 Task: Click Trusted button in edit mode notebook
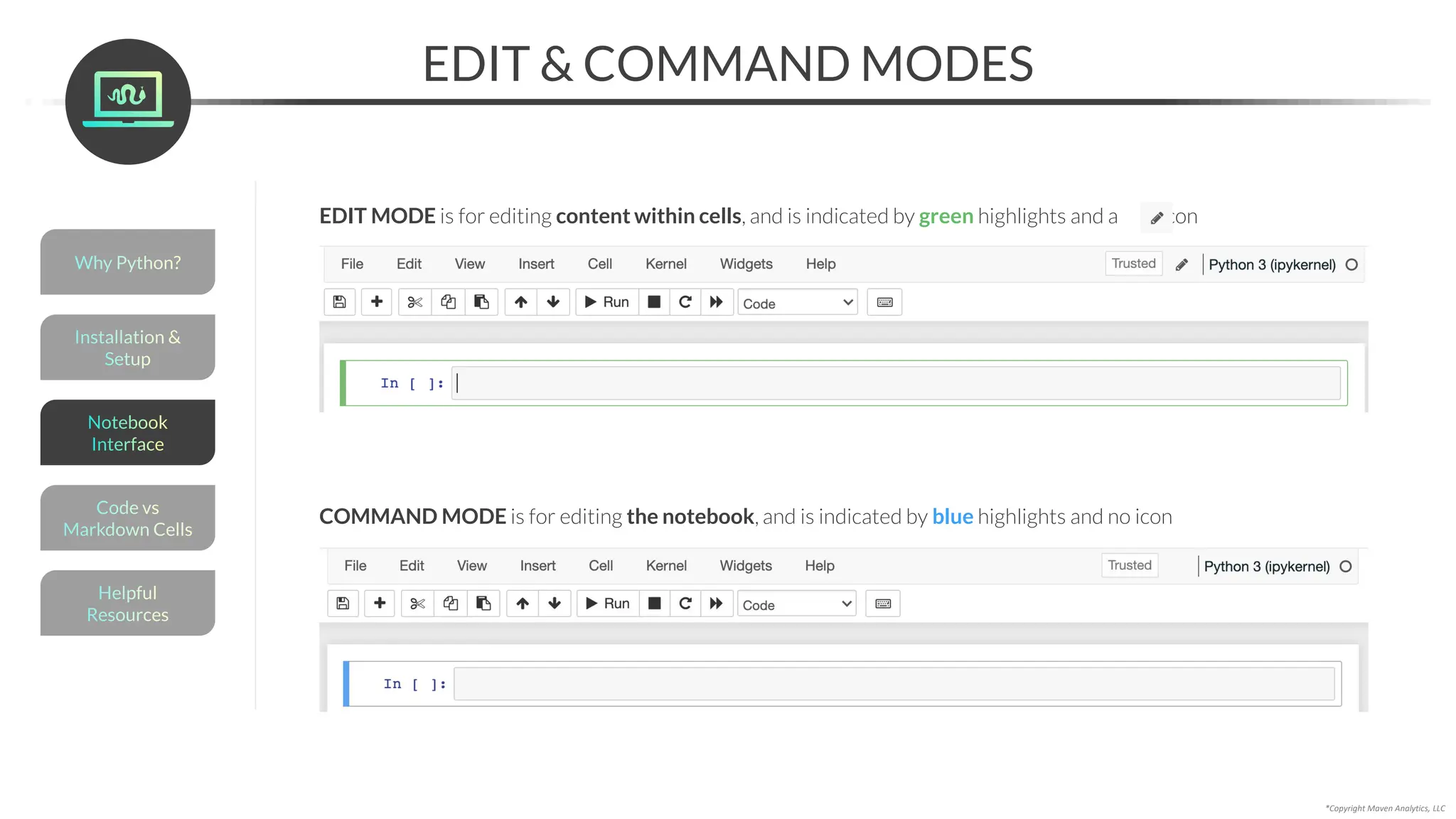(x=1134, y=264)
